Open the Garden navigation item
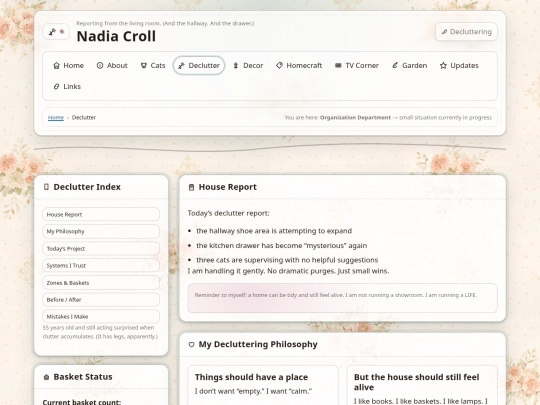Image resolution: width=540 pixels, height=405 pixels. point(409,65)
